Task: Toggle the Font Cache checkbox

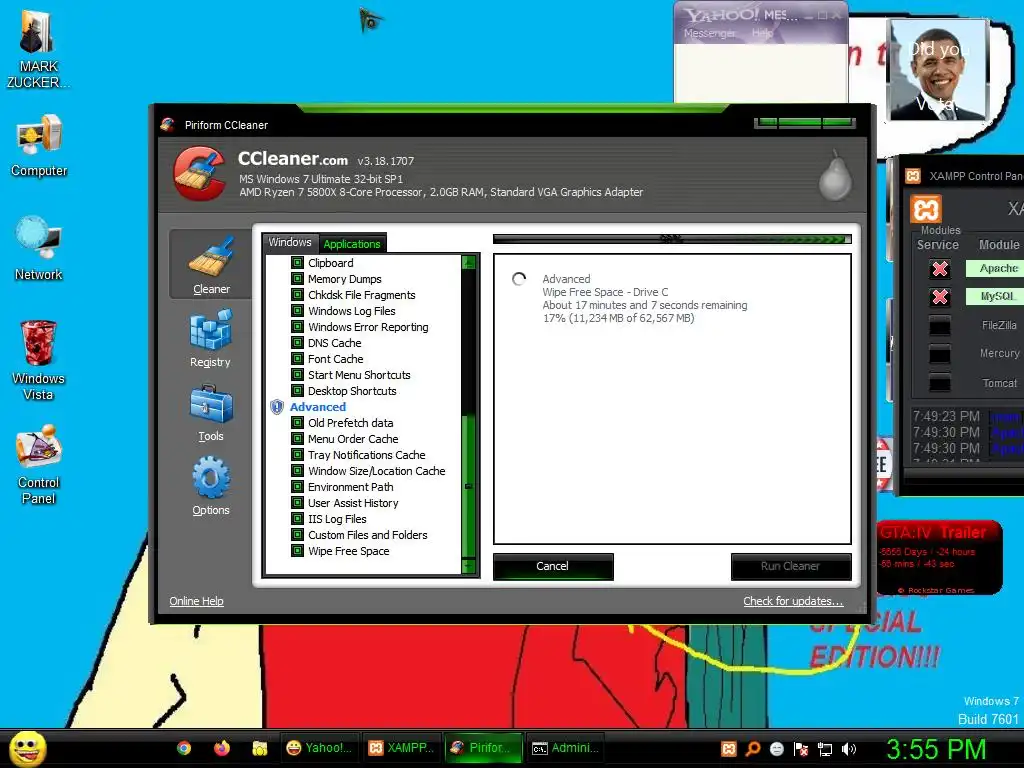Action: 297,359
